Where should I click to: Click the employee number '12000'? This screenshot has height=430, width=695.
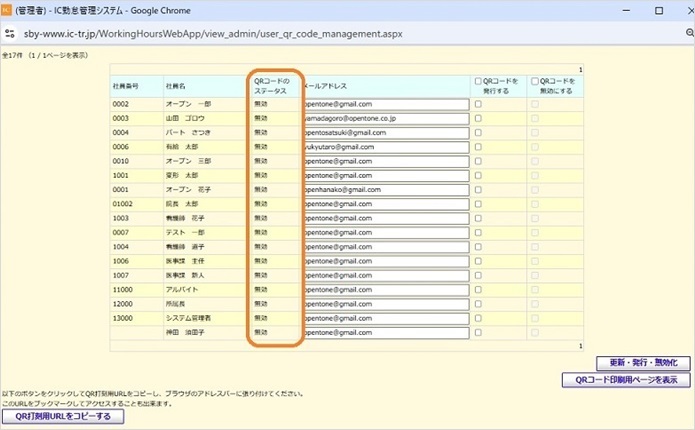[123, 304]
